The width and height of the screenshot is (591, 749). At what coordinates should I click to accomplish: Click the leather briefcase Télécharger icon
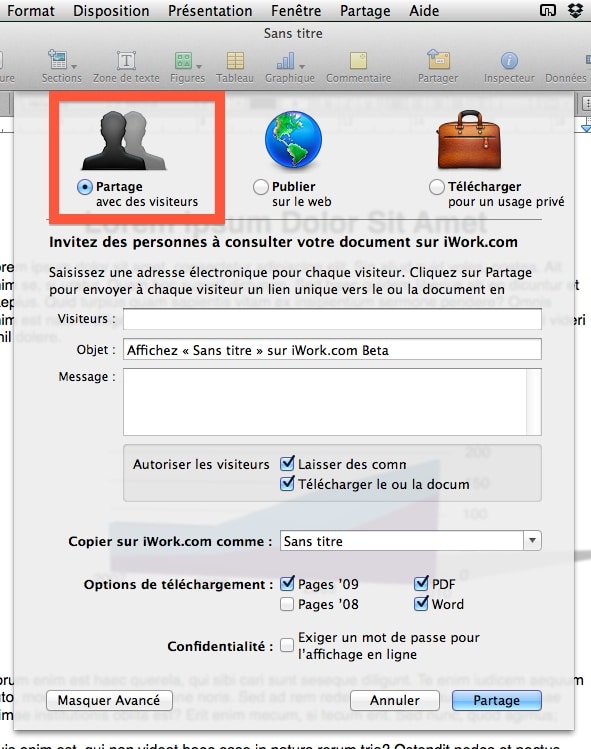point(469,139)
